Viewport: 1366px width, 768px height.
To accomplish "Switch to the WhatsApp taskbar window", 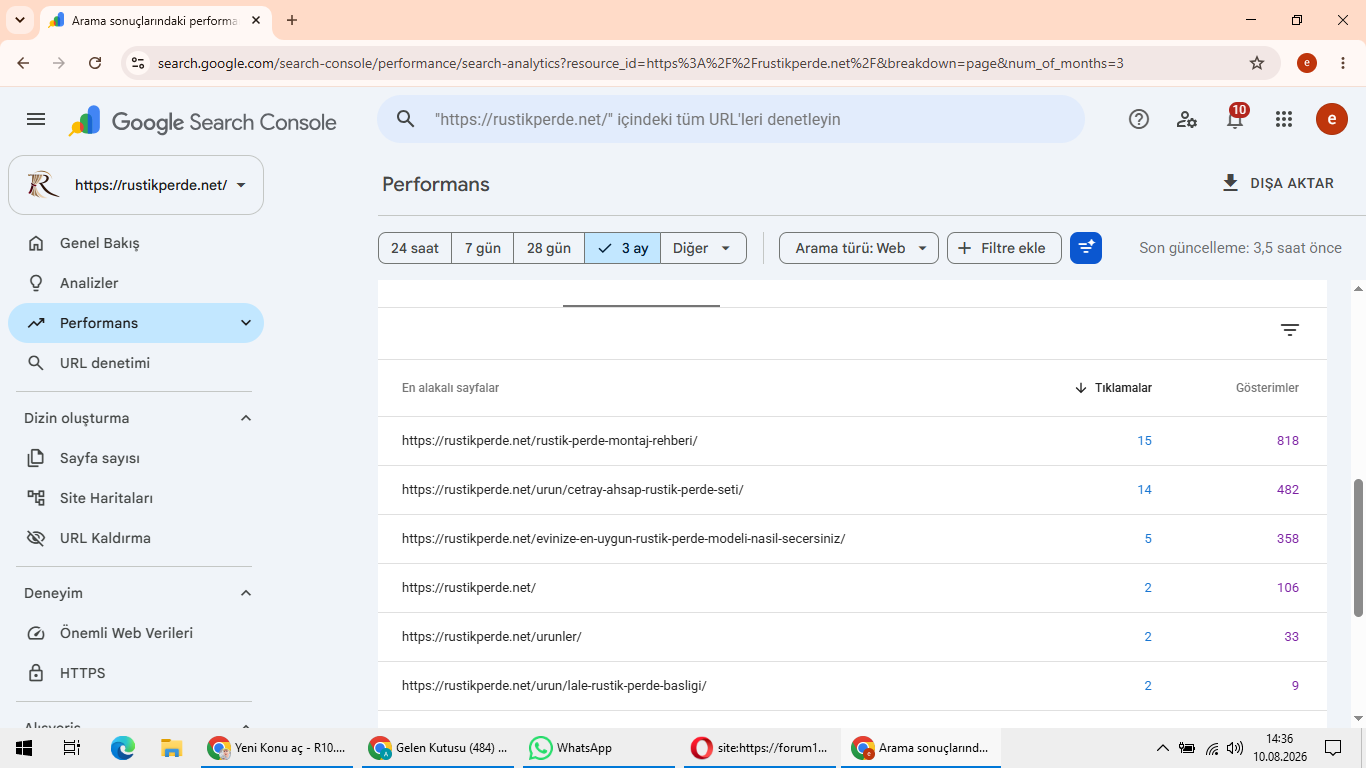I will pyautogui.click(x=600, y=748).
